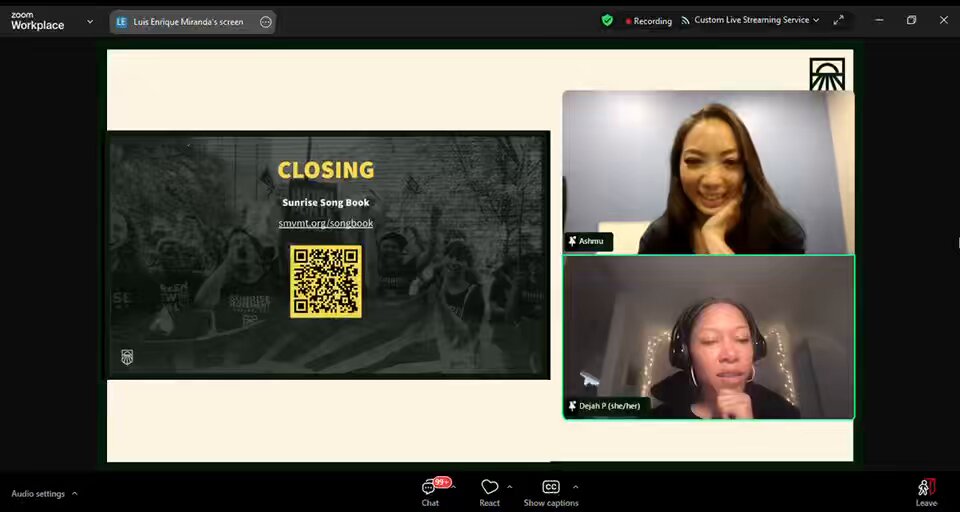Click pin icon beside Dejah P's name
This screenshot has height=512, width=960.
tap(572, 406)
